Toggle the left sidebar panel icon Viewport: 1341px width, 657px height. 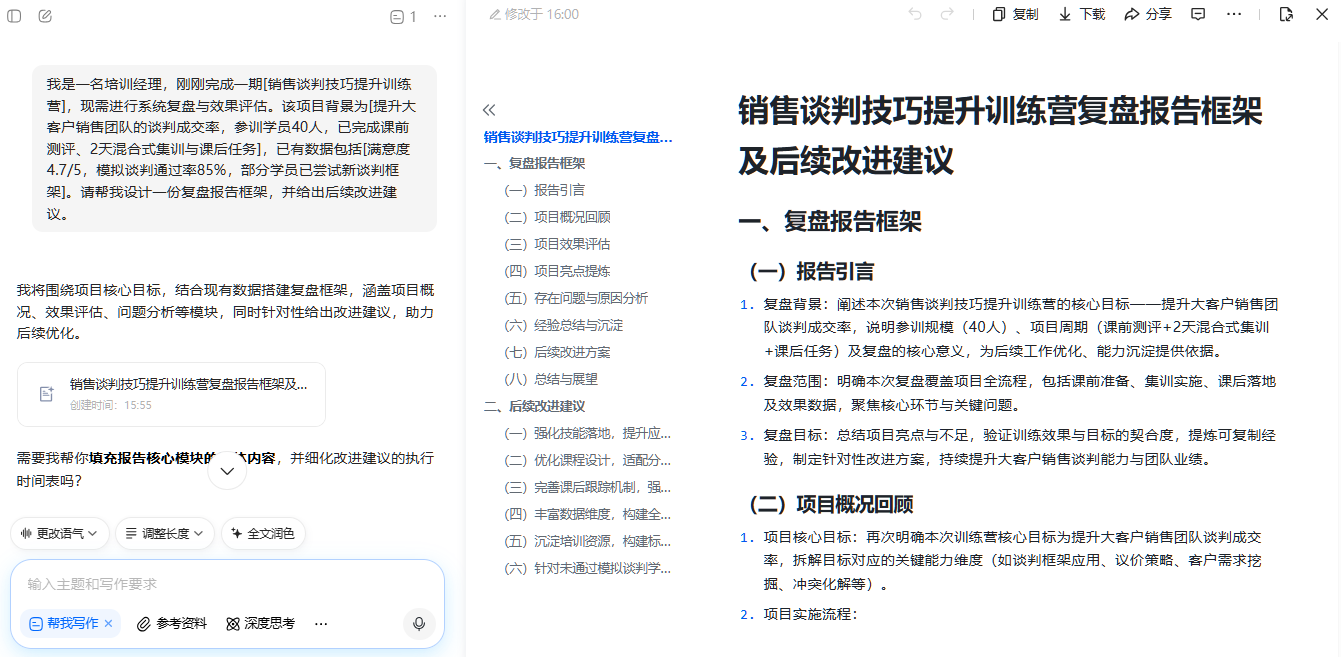[x=14, y=16]
